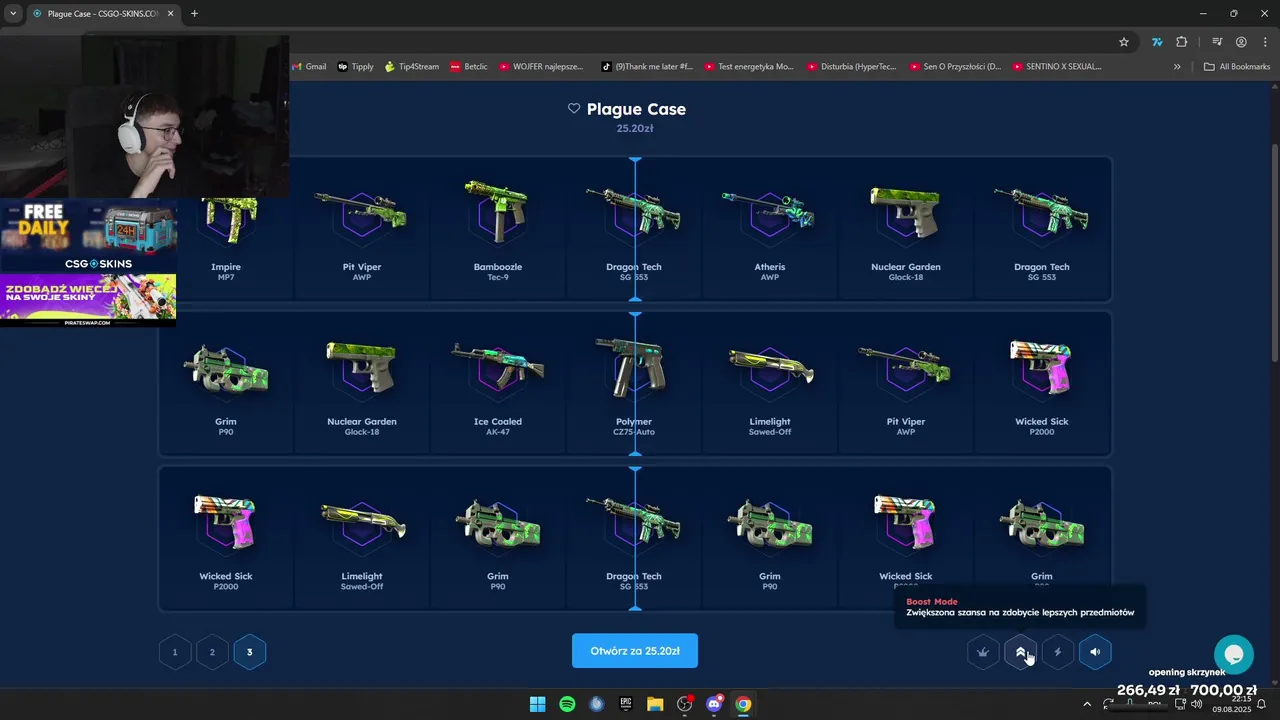Click the crown mode hexagon icon
Viewport: 1280px width, 720px height.
tap(984, 652)
